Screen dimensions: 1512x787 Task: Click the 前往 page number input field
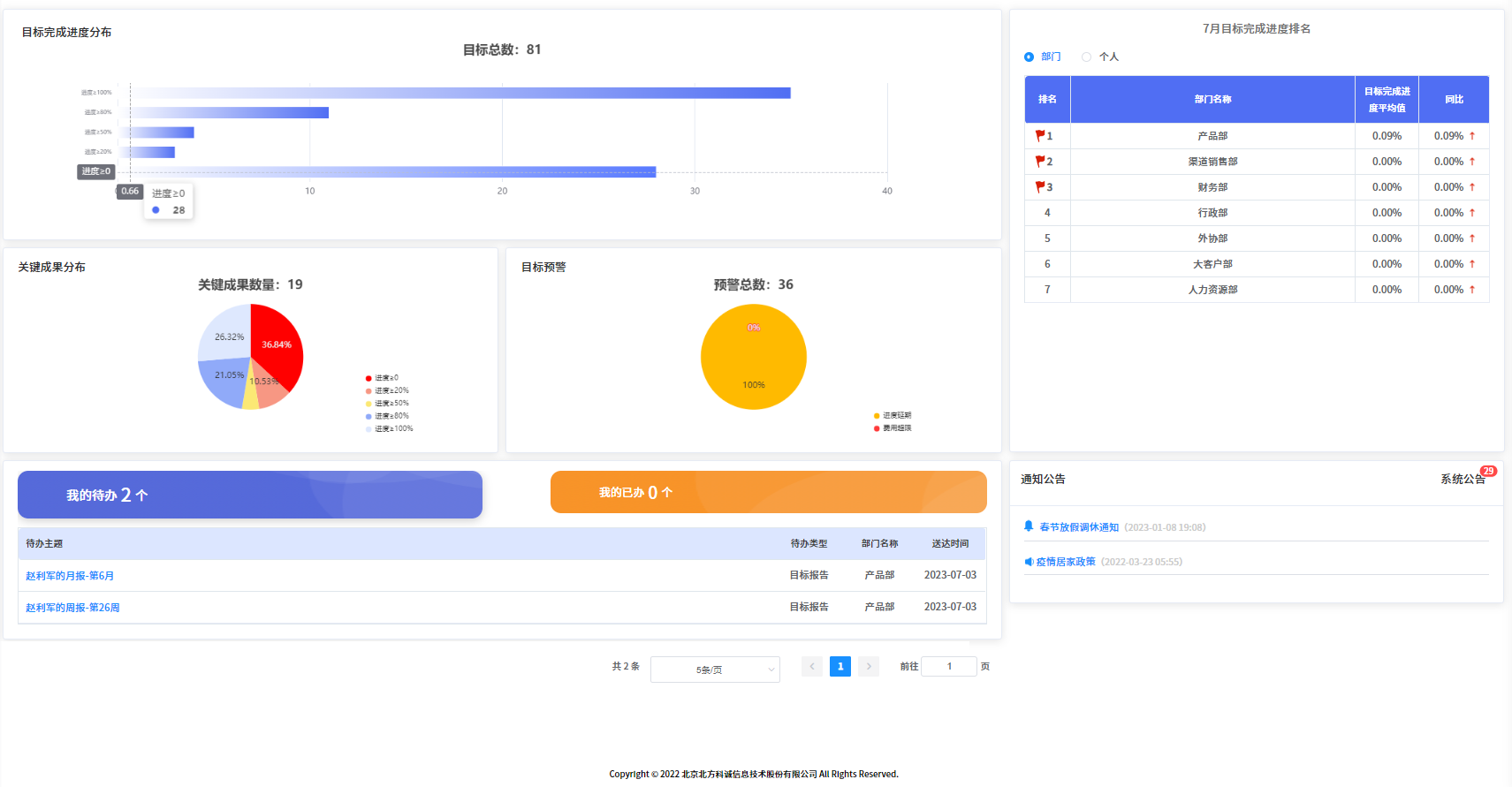tap(948, 667)
